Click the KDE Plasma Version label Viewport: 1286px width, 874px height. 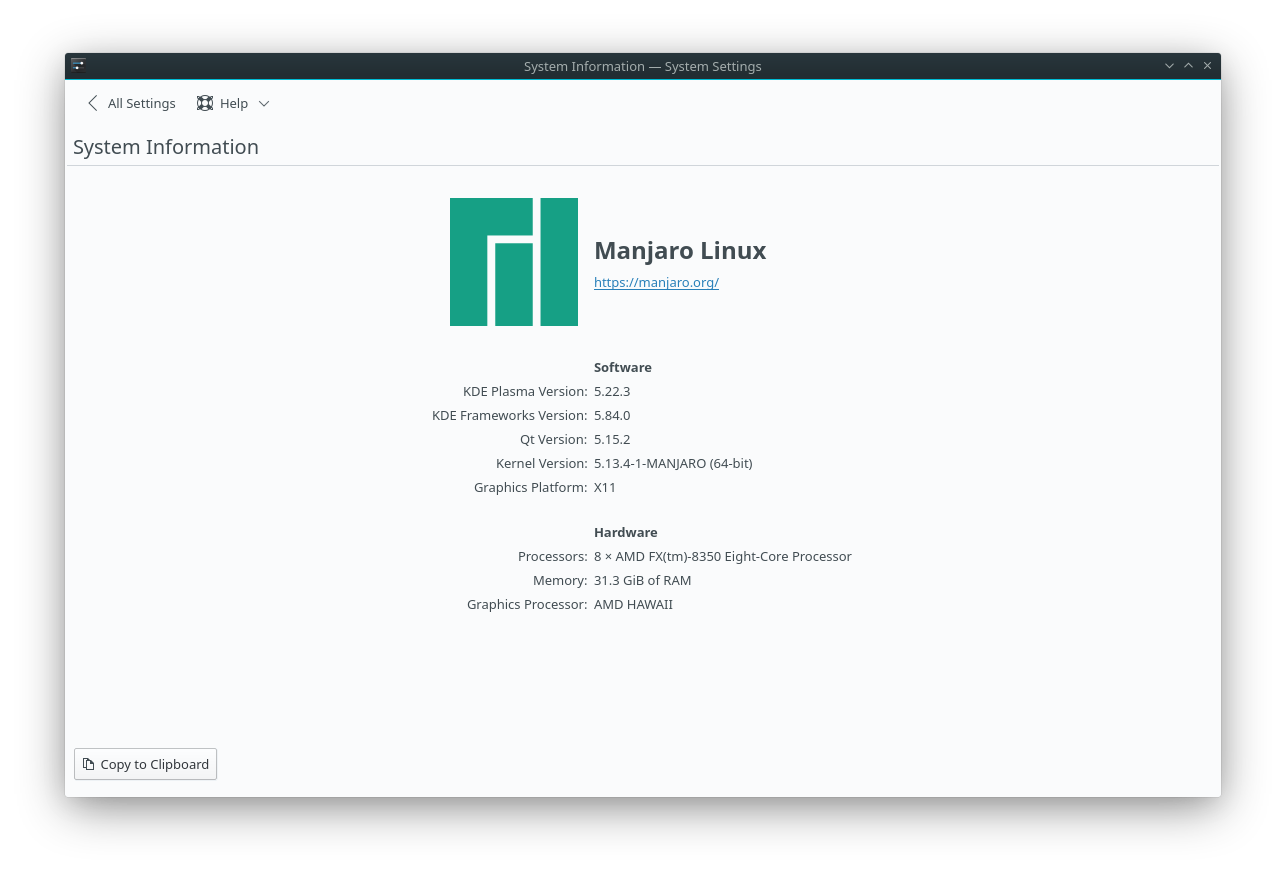pyautogui.click(x=525, y=391)
